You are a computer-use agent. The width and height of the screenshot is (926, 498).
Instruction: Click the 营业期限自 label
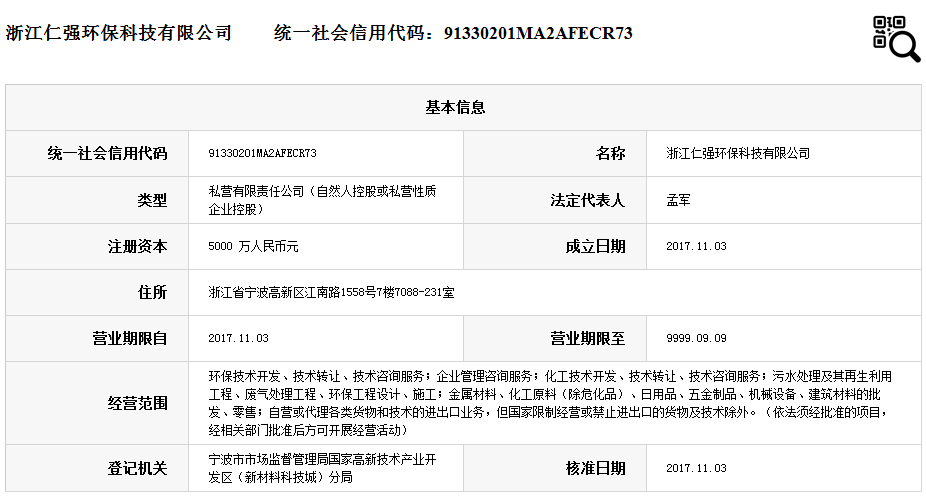tap(130, 338)
